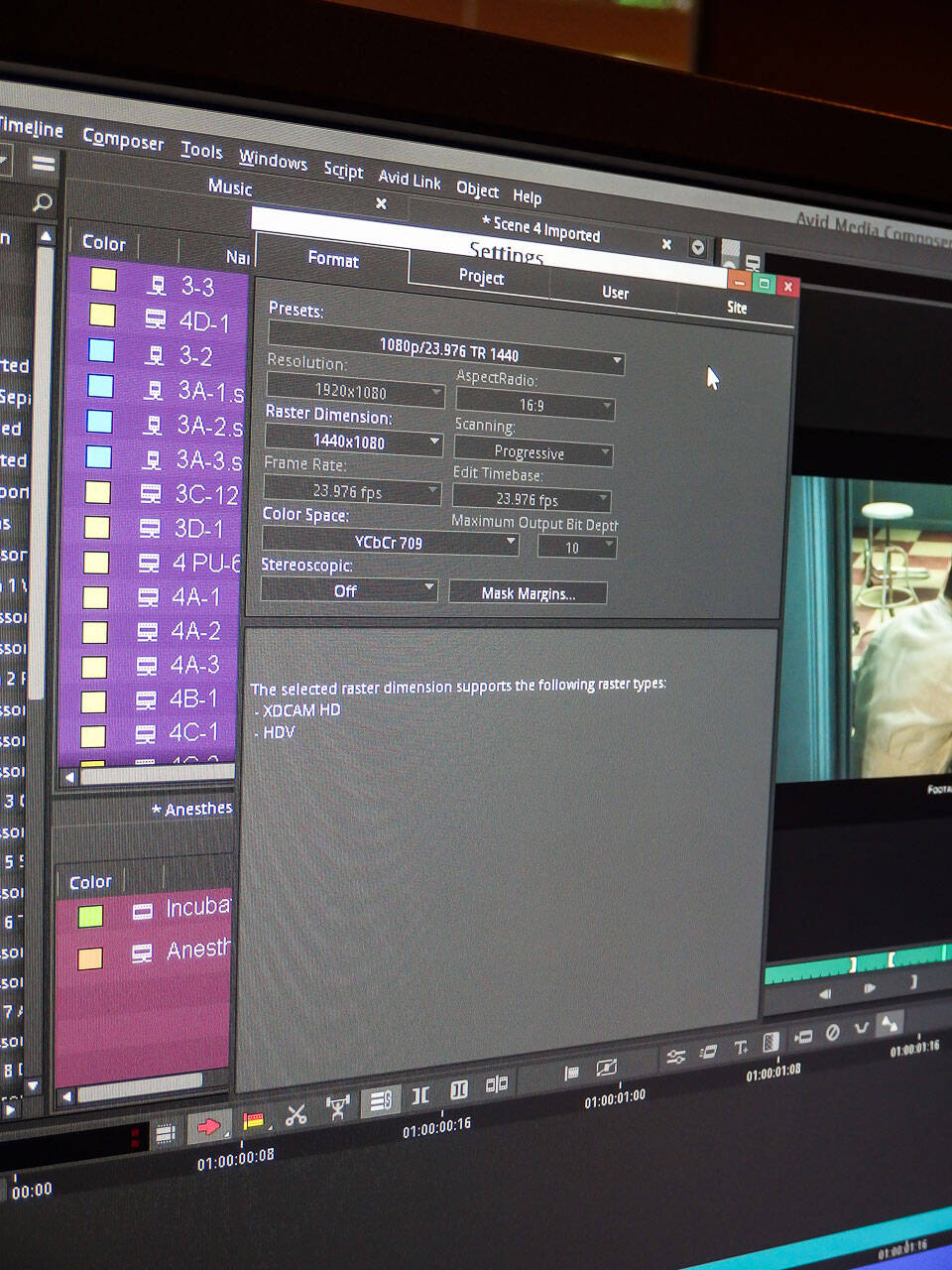Open the Raster Dimension 1440x1080 dropdown
Screen dimensions: 952x1270
point(354,440)
